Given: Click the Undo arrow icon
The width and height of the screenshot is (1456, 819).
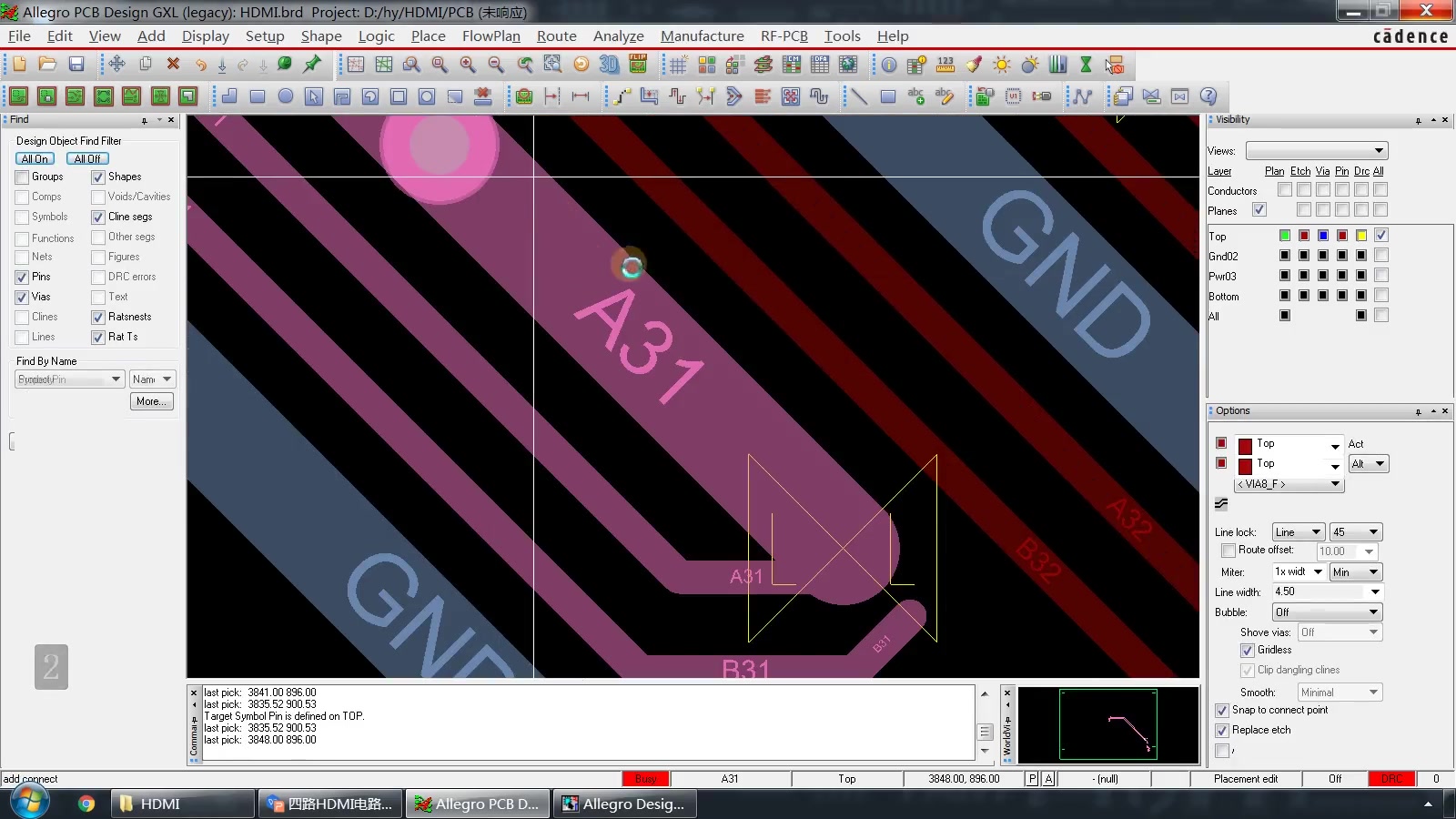Looking at the screenshot, I should coord(200,65).
